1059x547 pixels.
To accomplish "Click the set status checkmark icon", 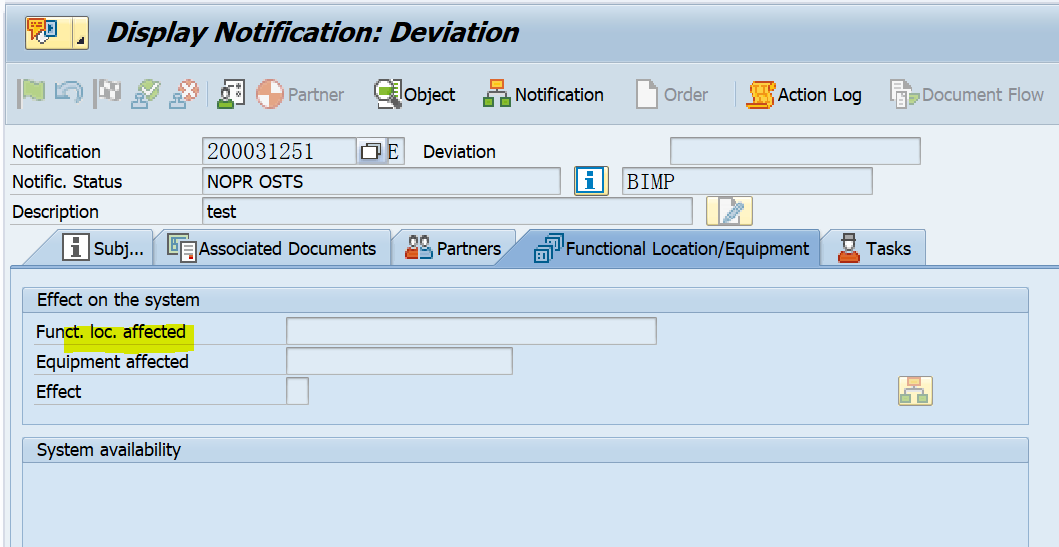I will (x=146, y=95).
